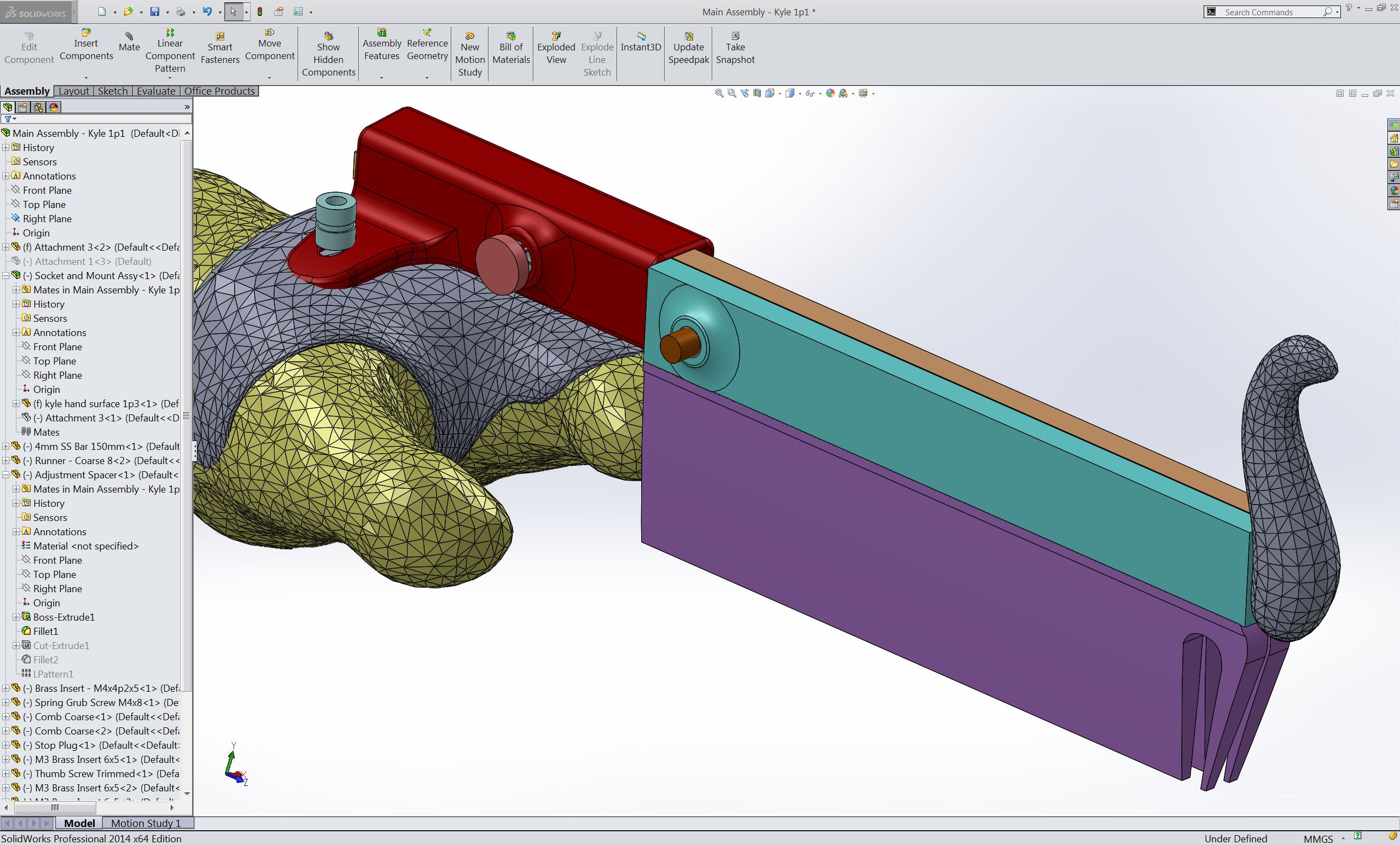The height and width of the screenshot is (845, 1400).
Task: Click the Rebuild traffic light icon
Action: click(x=260, y=11)
